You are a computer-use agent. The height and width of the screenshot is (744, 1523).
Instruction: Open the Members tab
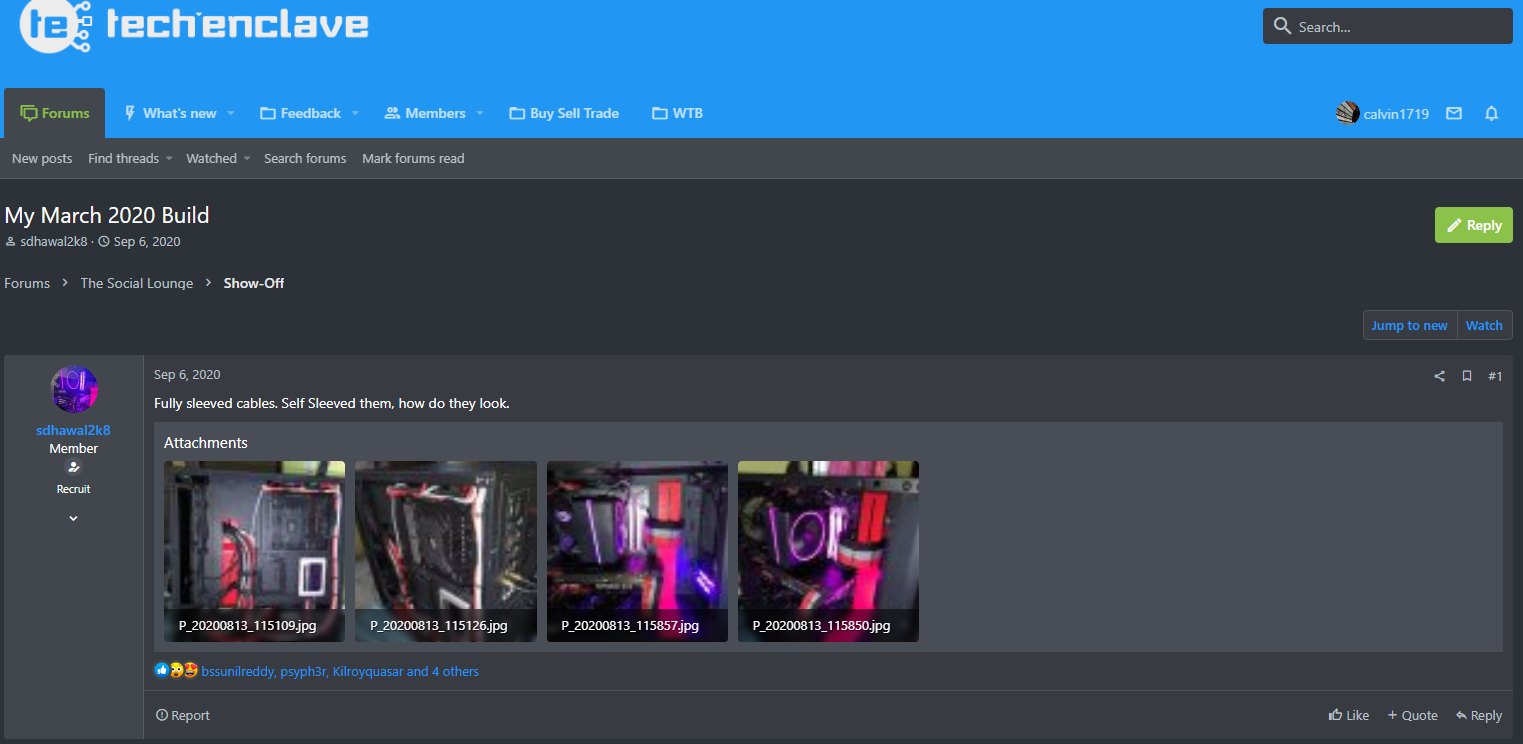point(426,113)
